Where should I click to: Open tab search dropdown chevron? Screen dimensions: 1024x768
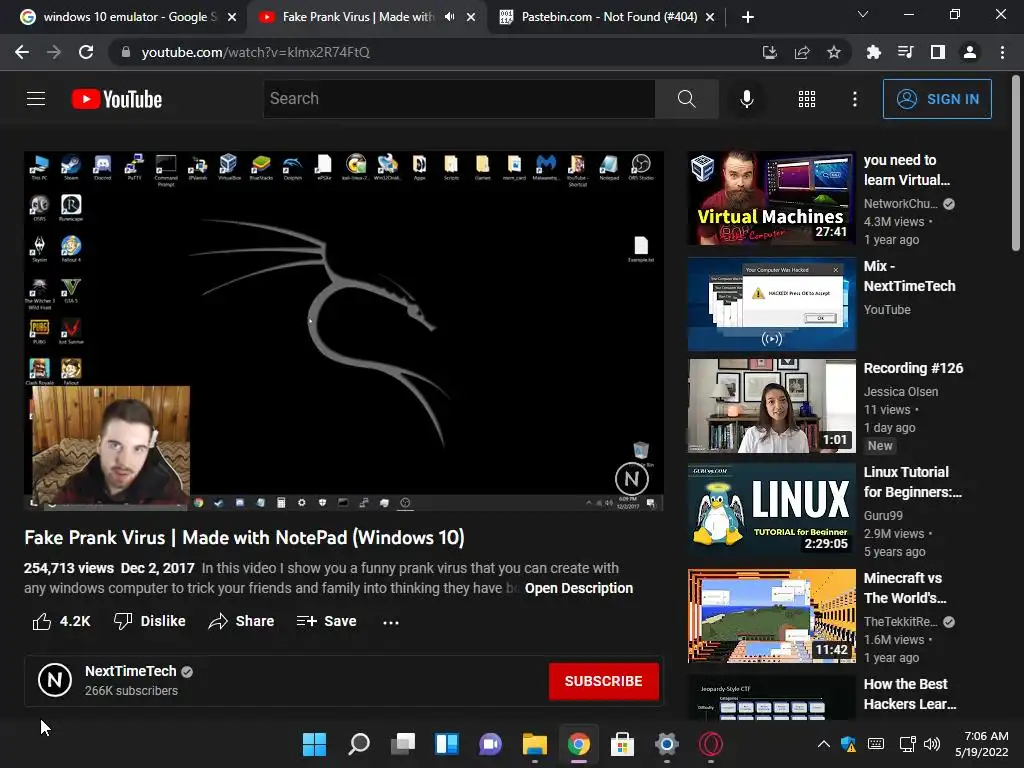point(863,14)
